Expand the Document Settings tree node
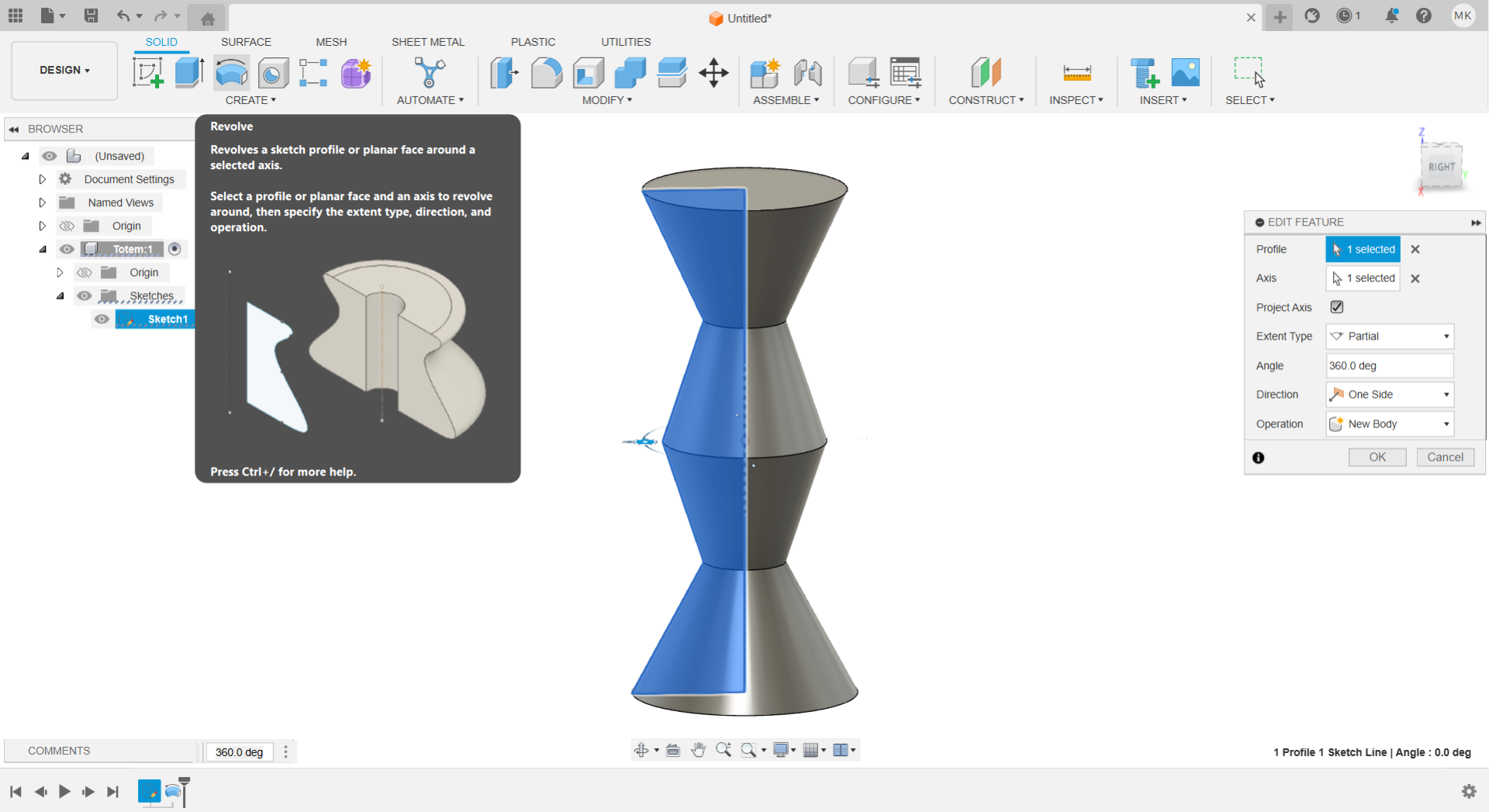 tap(43, 179)
